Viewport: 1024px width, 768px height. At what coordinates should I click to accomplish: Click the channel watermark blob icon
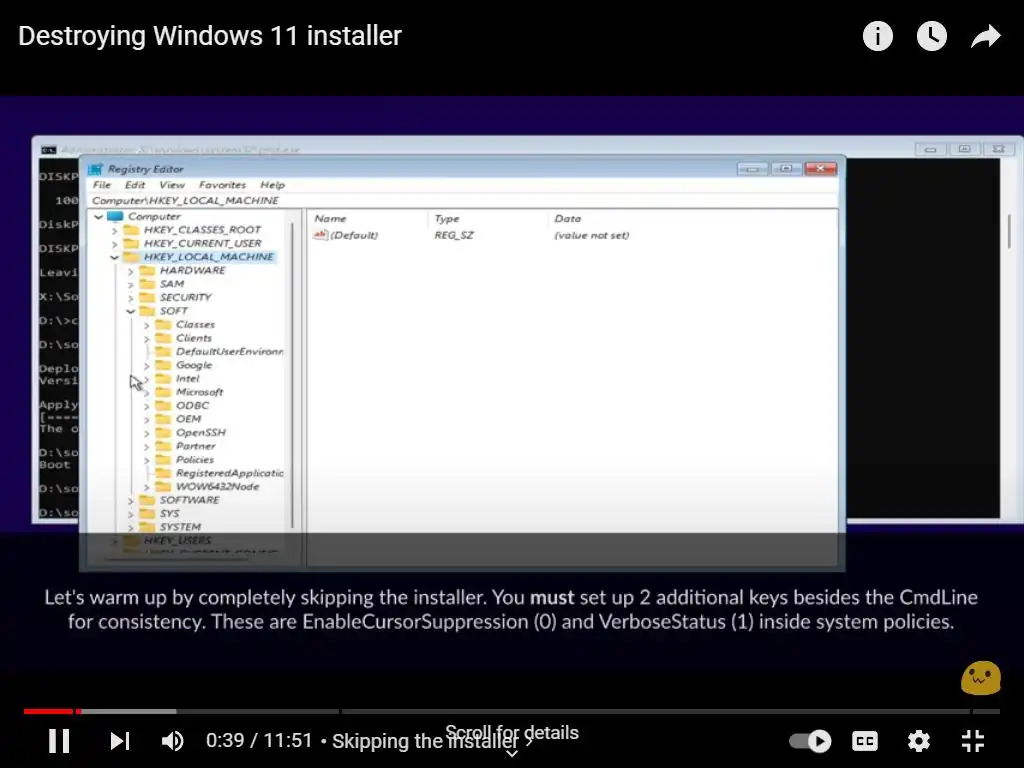tap(980, 678)
